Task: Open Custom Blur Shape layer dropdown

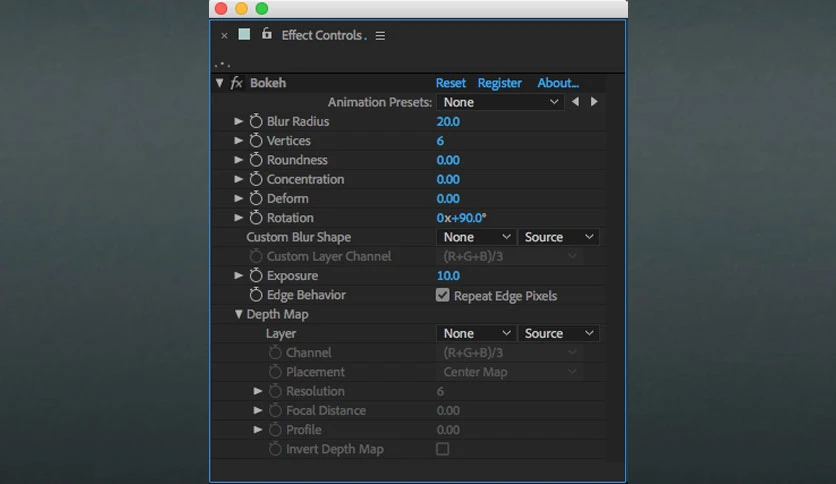Action: [476, 237]
